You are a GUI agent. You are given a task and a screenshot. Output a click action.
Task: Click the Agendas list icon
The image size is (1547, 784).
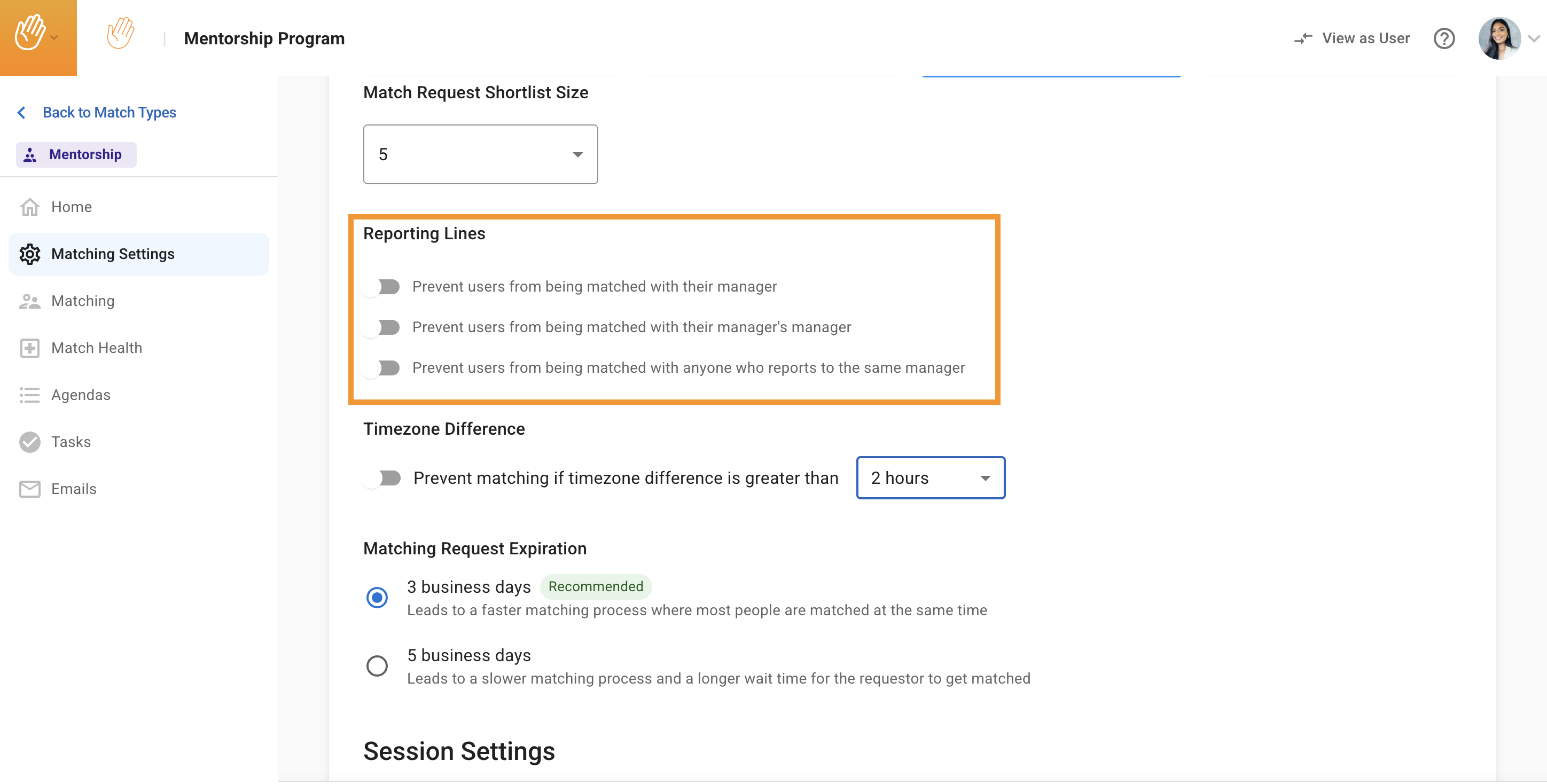point(29,395)
